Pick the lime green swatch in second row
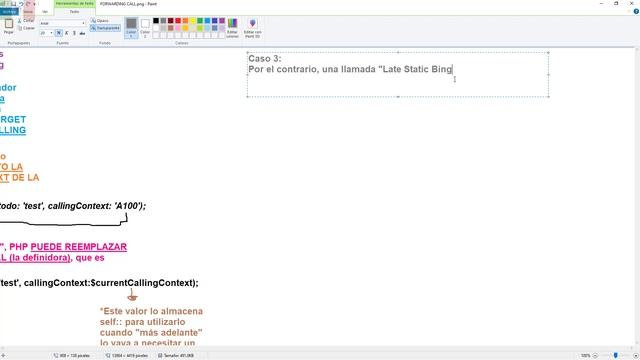 pos(200,28)
